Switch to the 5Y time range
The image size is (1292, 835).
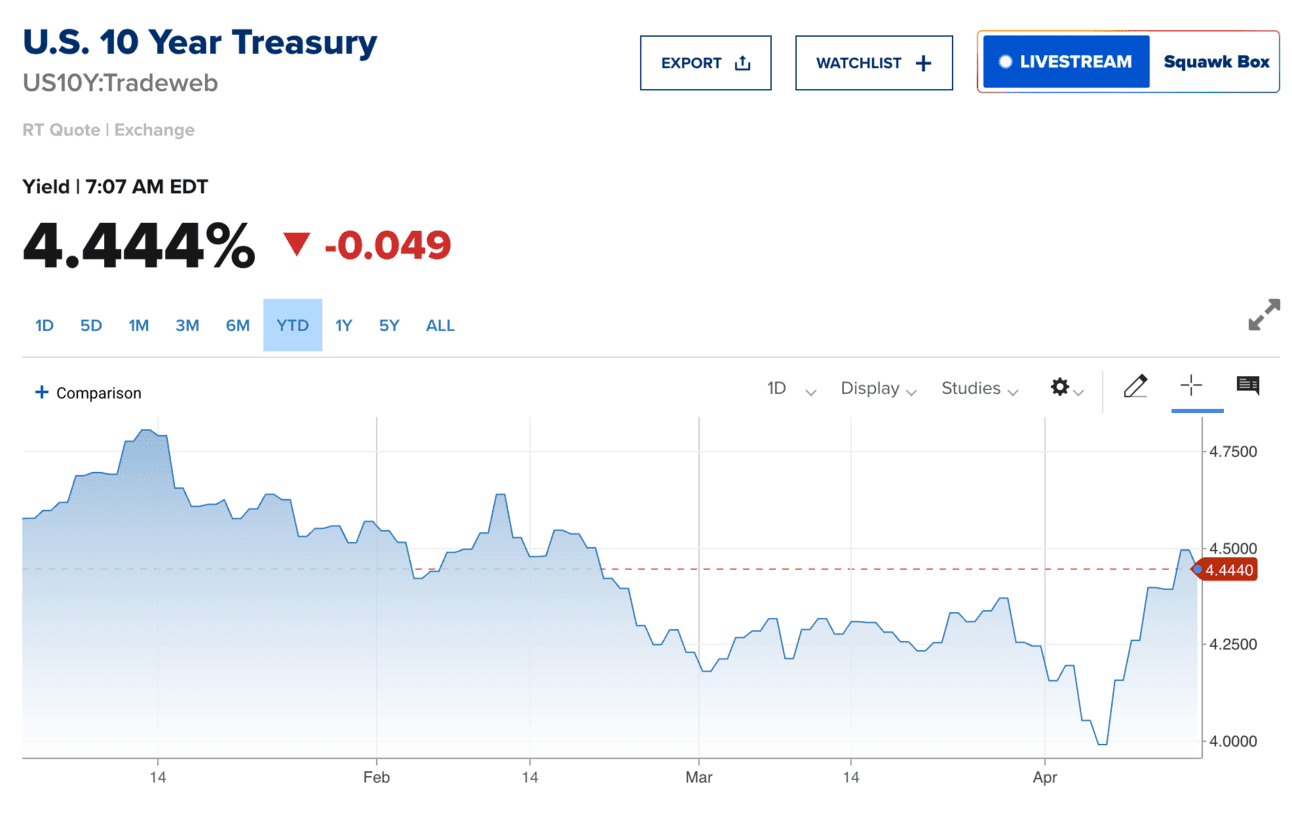[389, 325]
